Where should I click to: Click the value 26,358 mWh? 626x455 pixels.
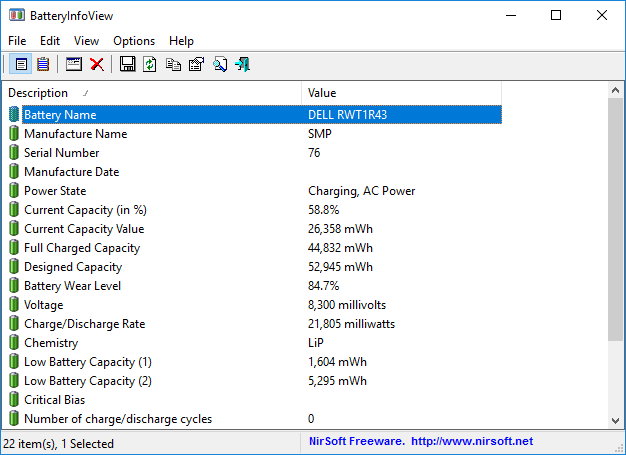340,229
